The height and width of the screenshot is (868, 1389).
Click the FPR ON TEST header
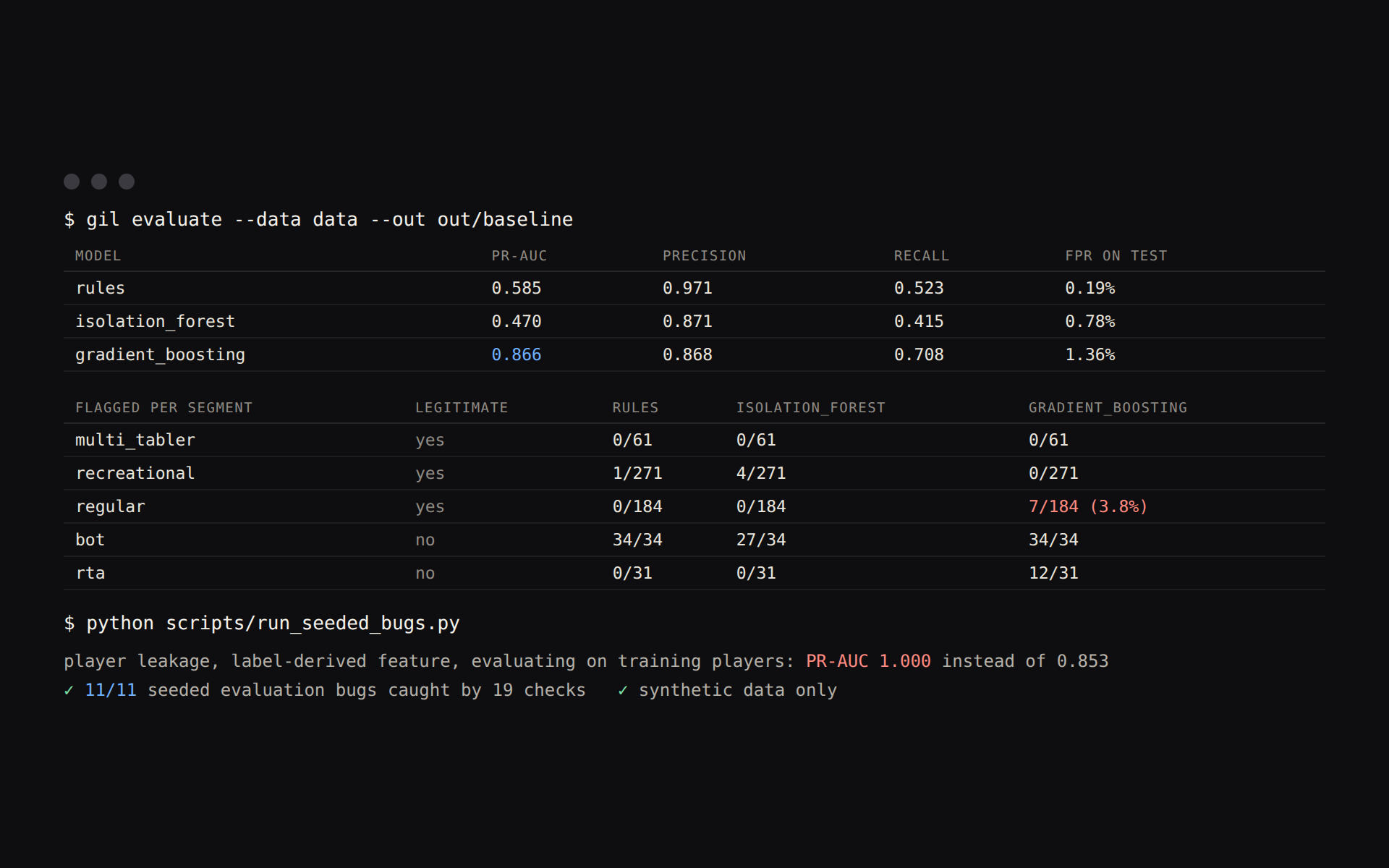pyautogui.click(x=1116, y=256)
